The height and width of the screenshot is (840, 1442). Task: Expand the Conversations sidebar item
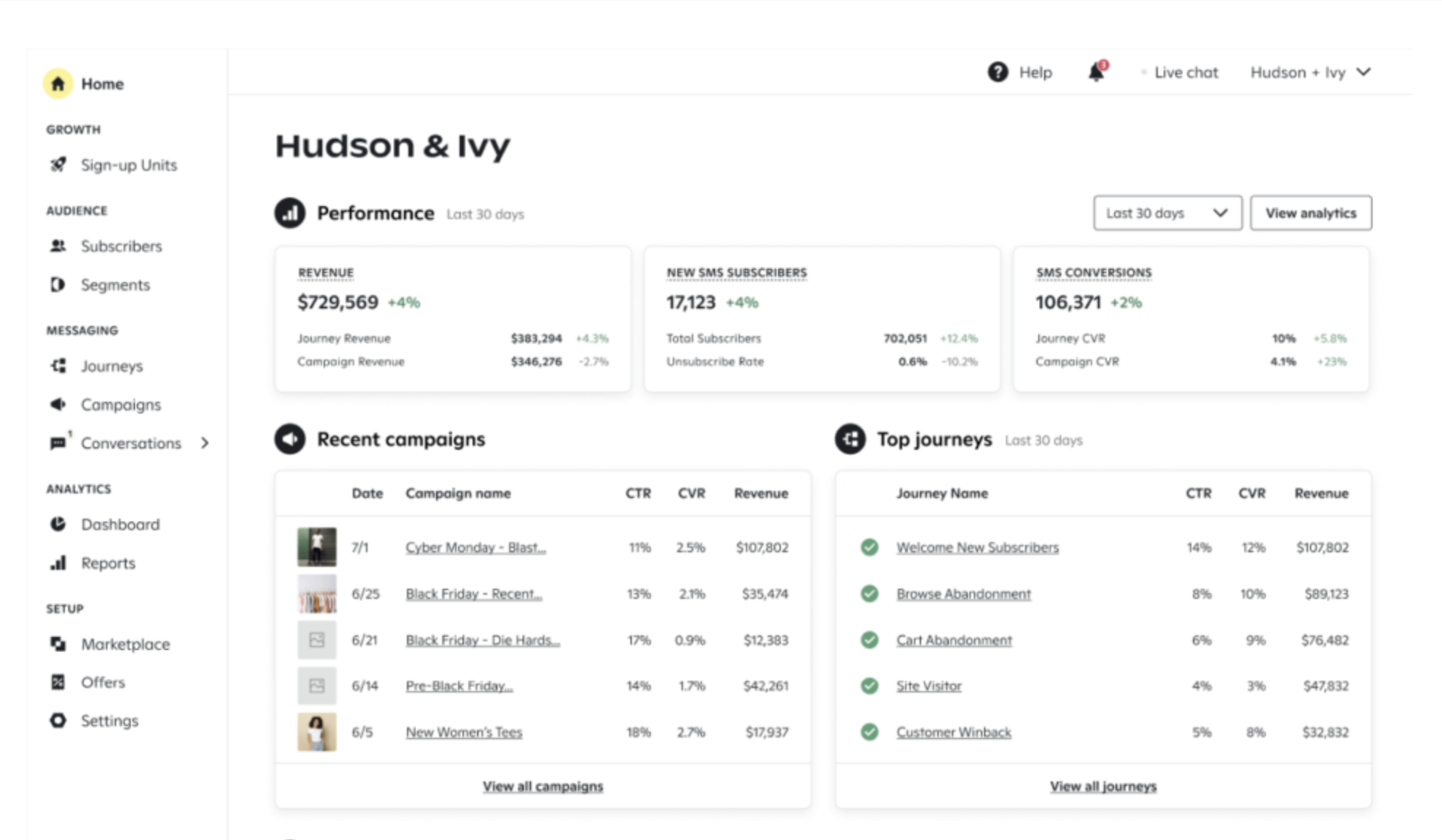pos(205,443)
